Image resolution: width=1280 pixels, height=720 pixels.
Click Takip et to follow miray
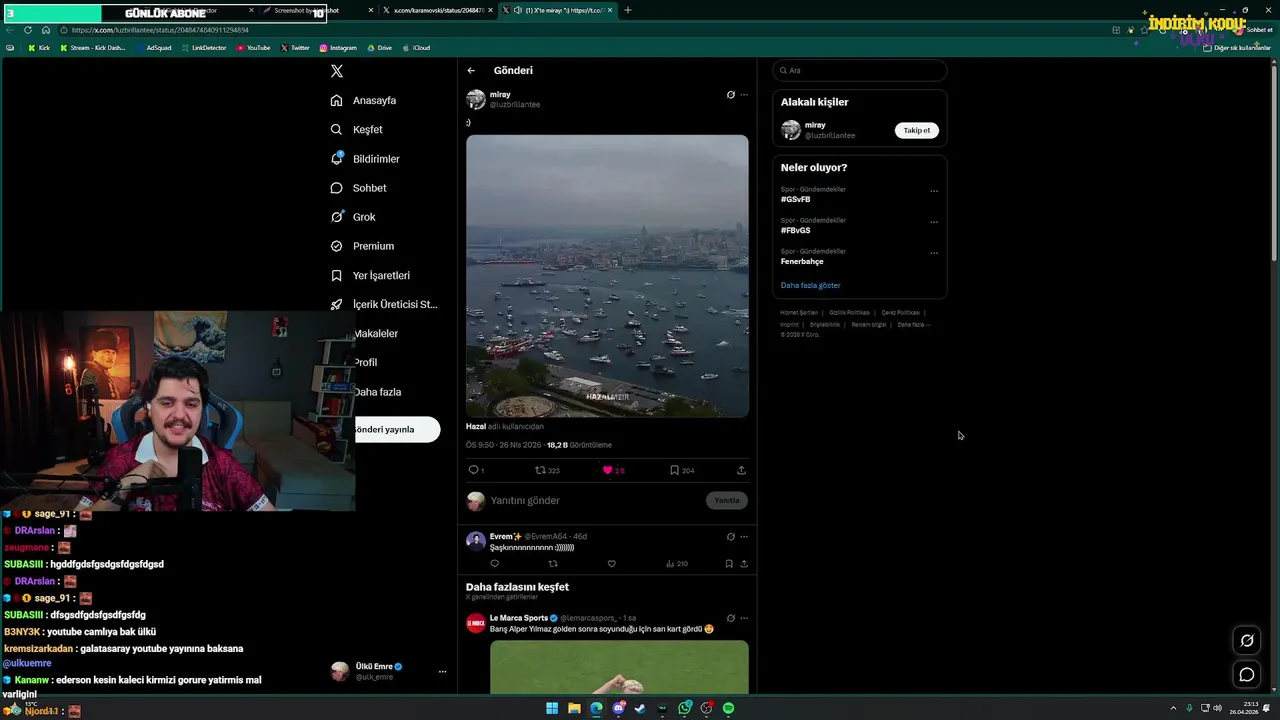pos(916,130)
